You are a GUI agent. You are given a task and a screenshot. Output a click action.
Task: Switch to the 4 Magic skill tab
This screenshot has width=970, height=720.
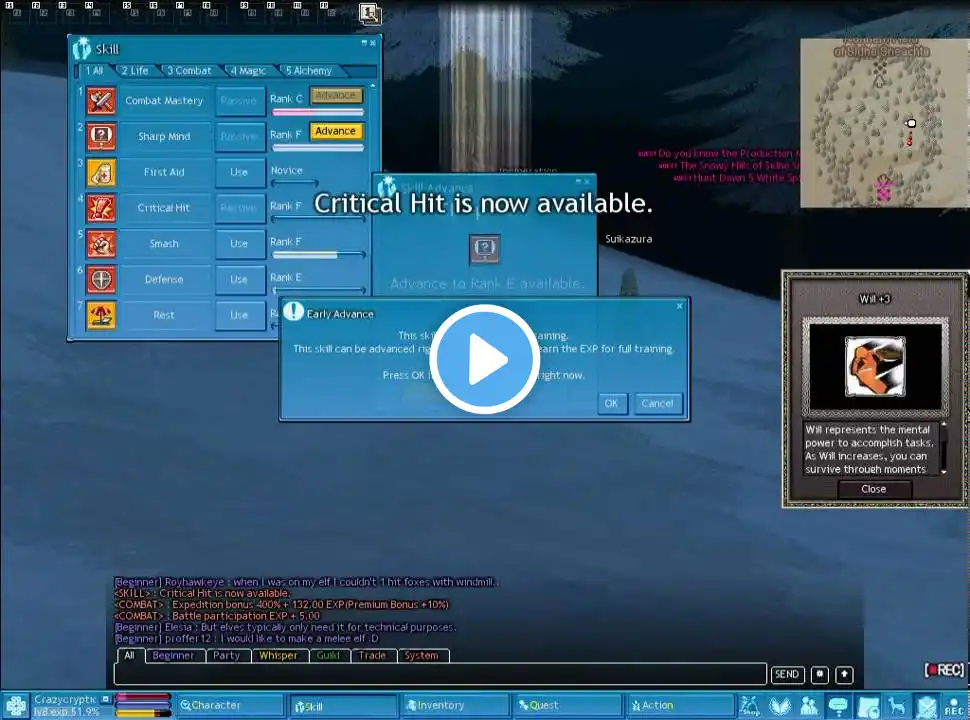pyautogui.click(x=248, y=71)
